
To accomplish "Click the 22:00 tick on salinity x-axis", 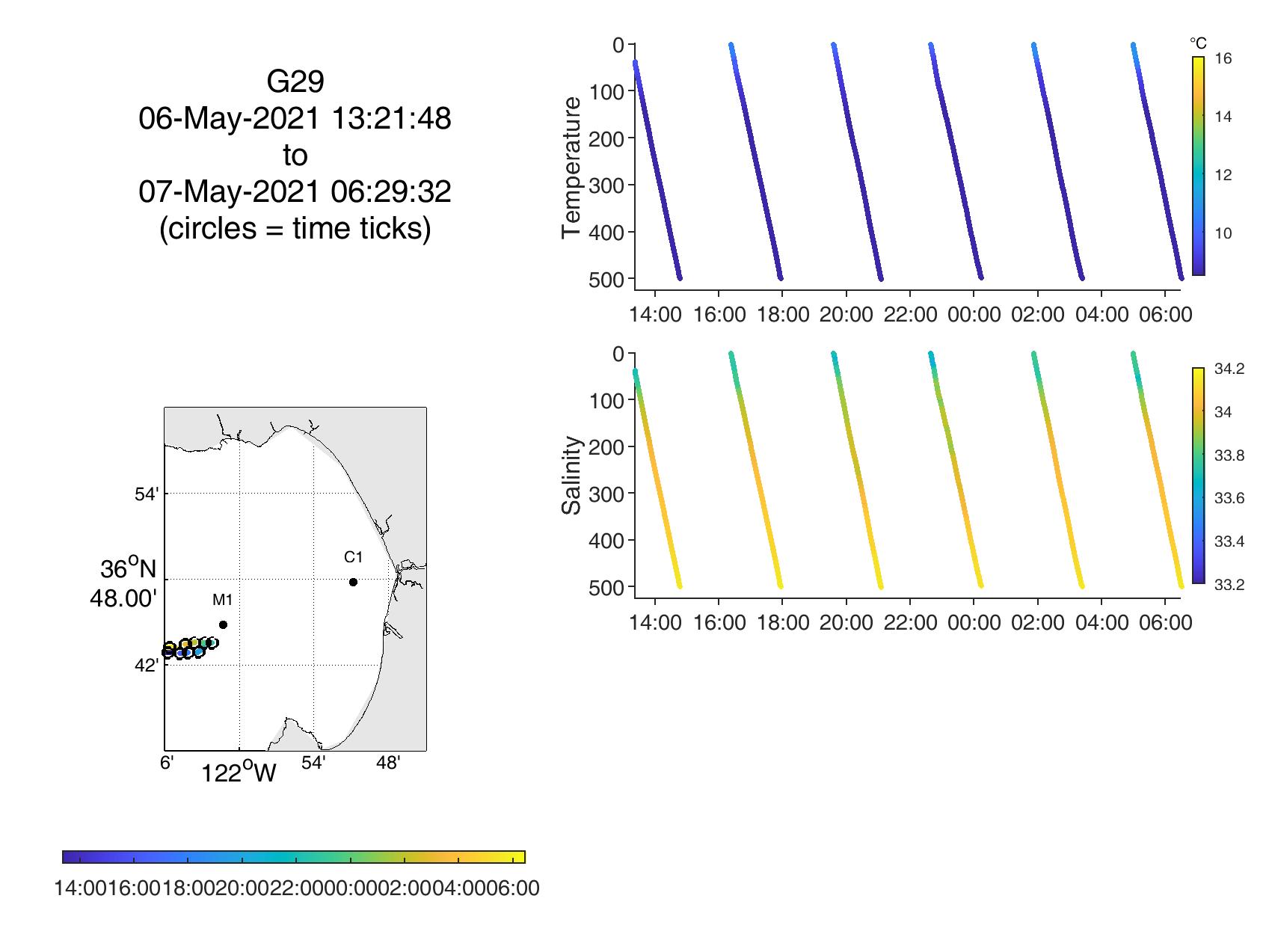I will tap(910, 623).
